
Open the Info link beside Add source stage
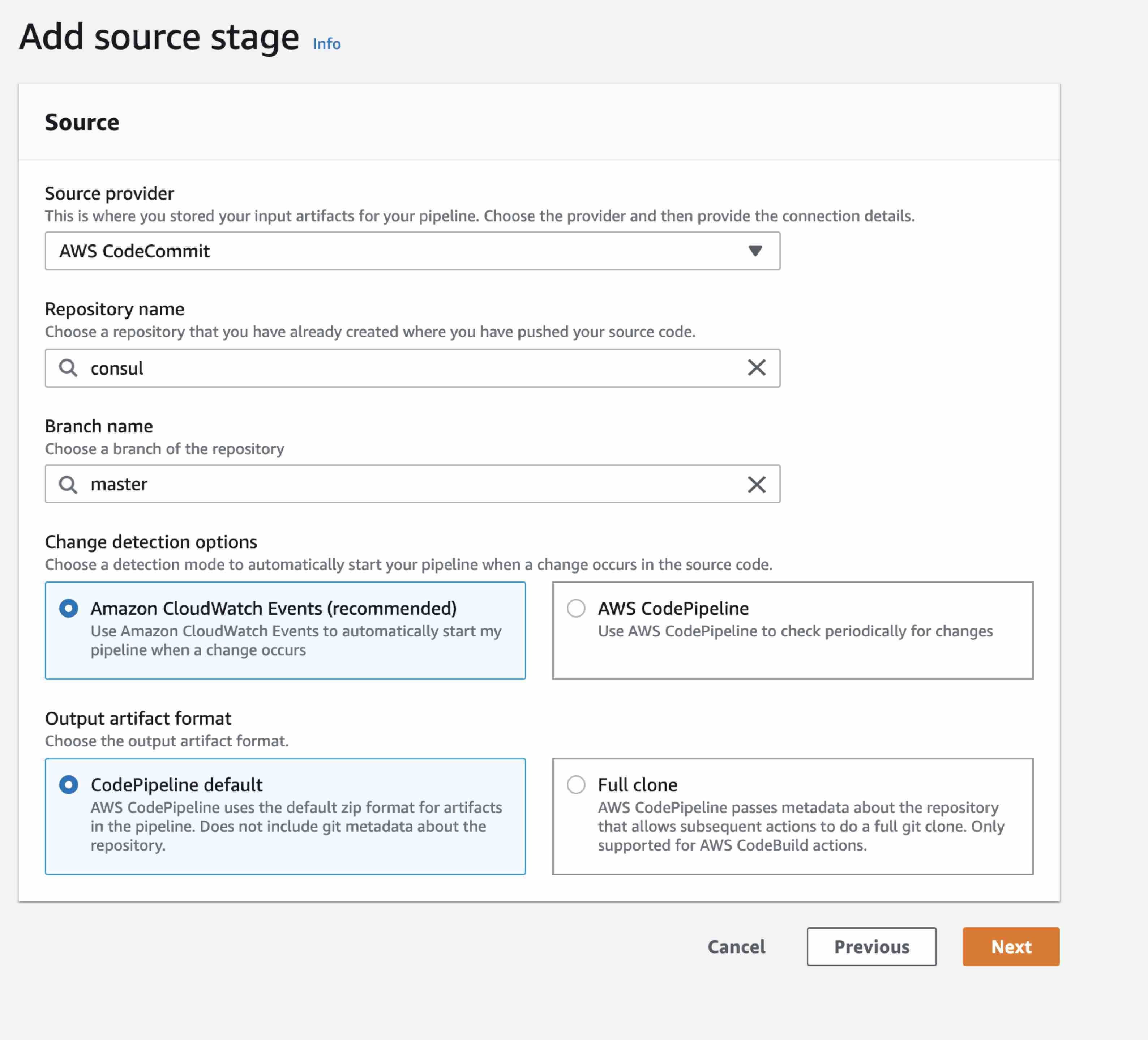pos(326,44)
